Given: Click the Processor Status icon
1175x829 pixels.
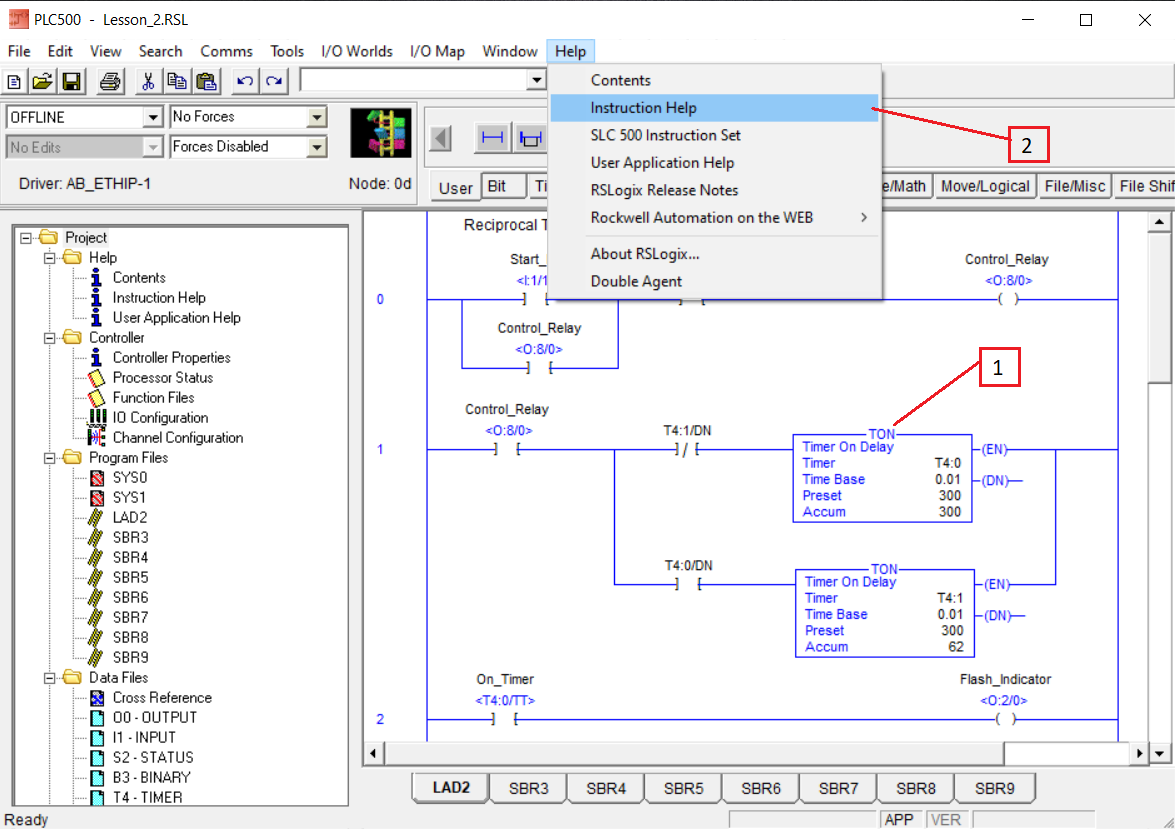Looking at the screenshot, I should click(x=97, y=378).
